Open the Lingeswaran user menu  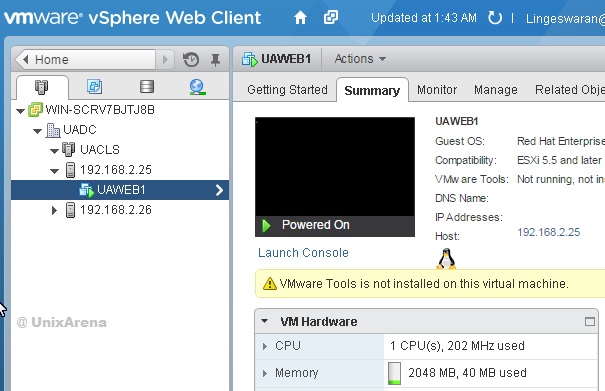tap(565, 18)
